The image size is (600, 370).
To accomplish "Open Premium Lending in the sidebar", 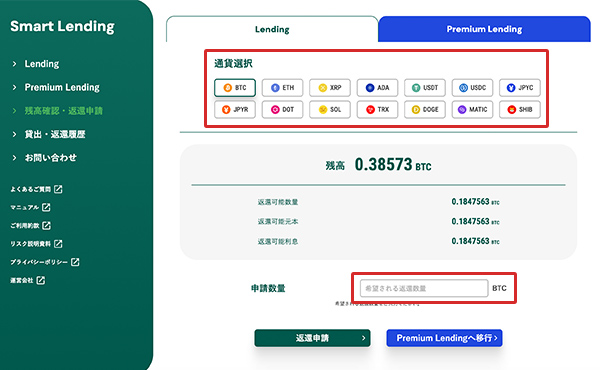I will (62, 87).
